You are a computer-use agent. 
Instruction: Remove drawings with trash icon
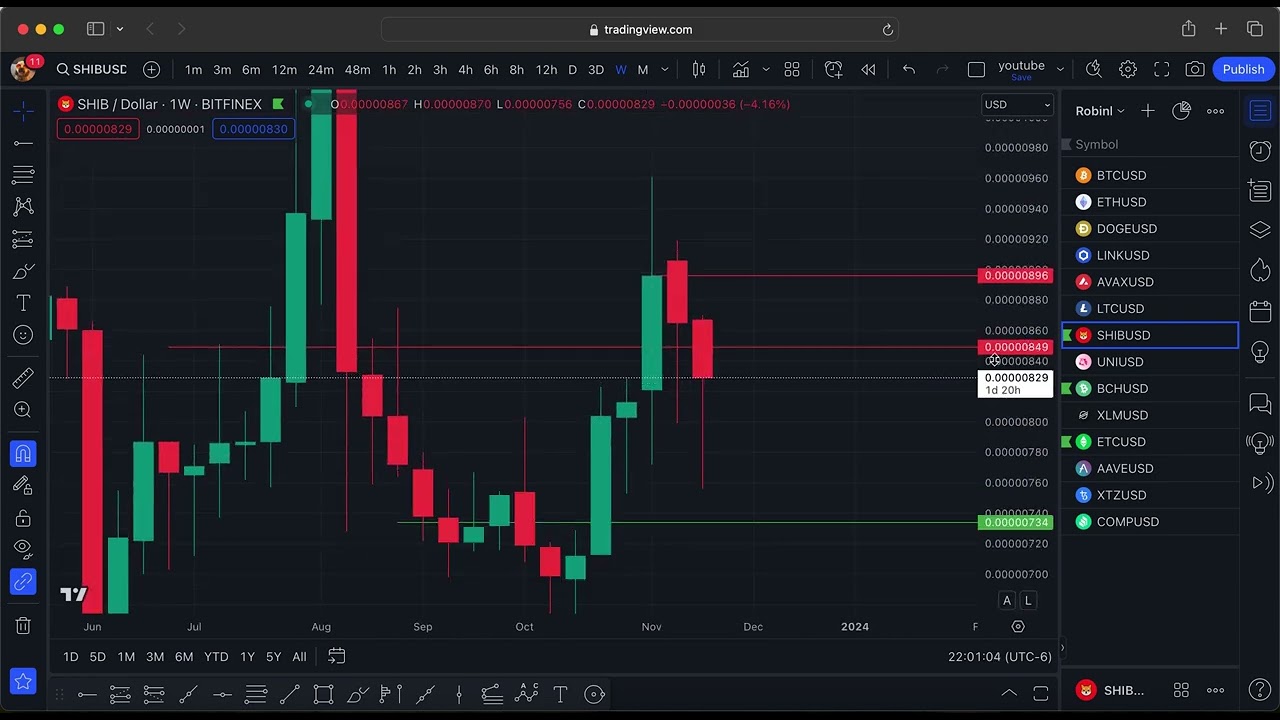[23, 626]
